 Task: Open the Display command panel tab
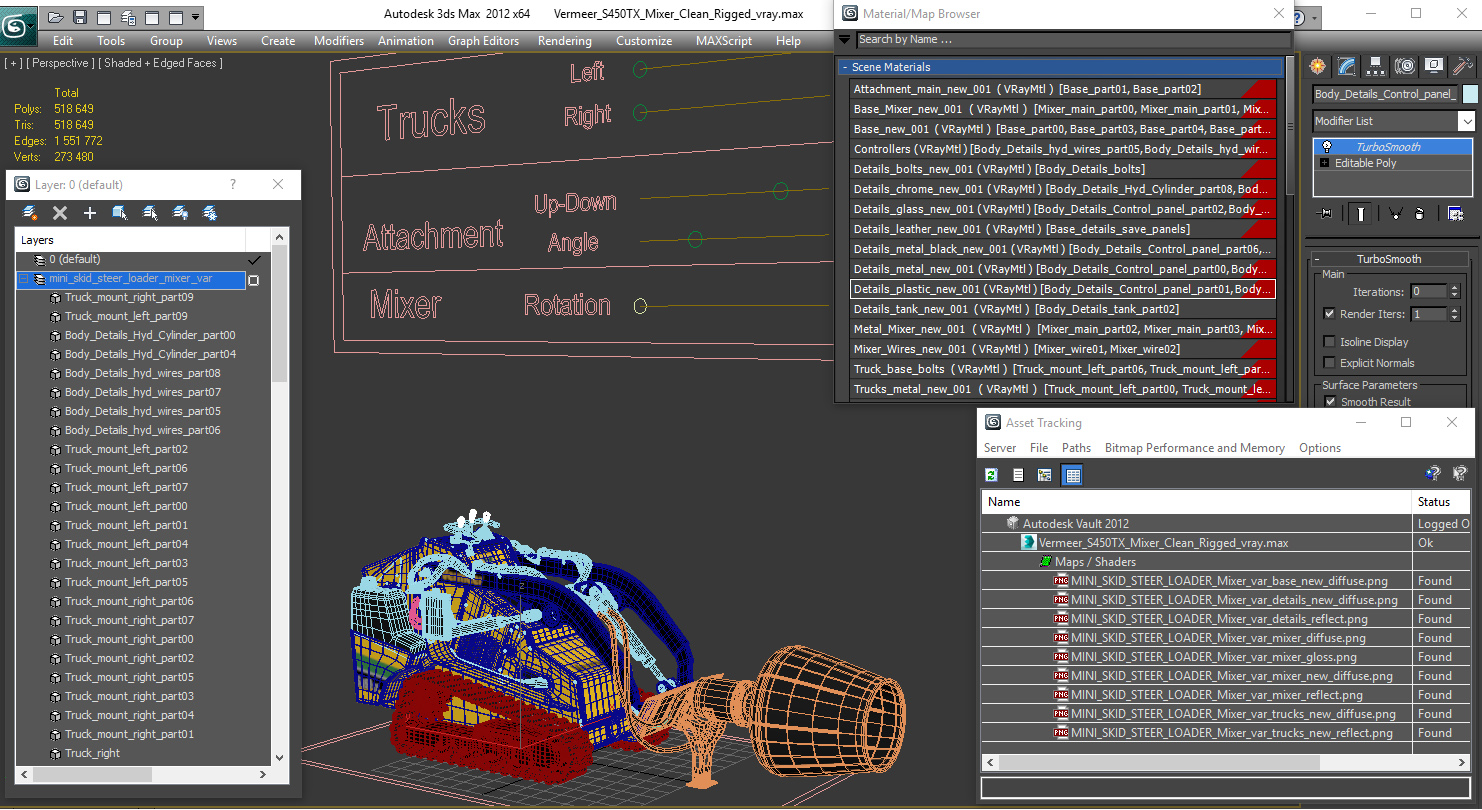pos(1434,66)
